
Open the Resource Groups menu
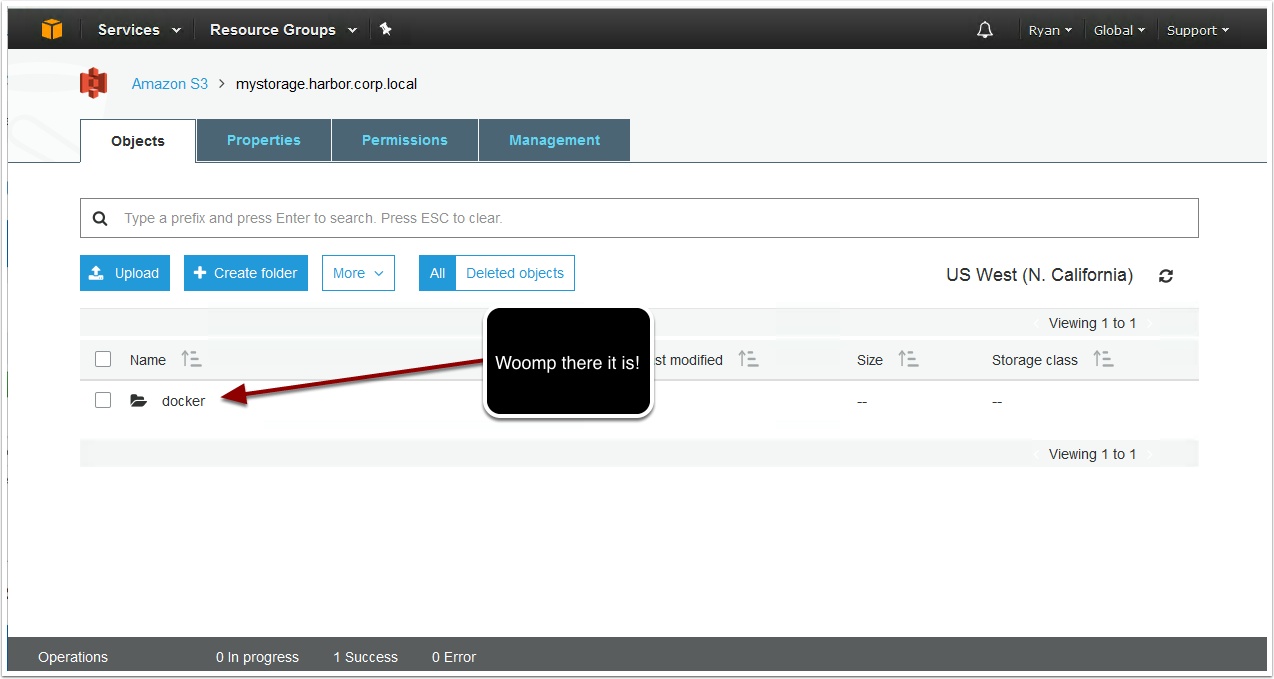tap(283, 30)
